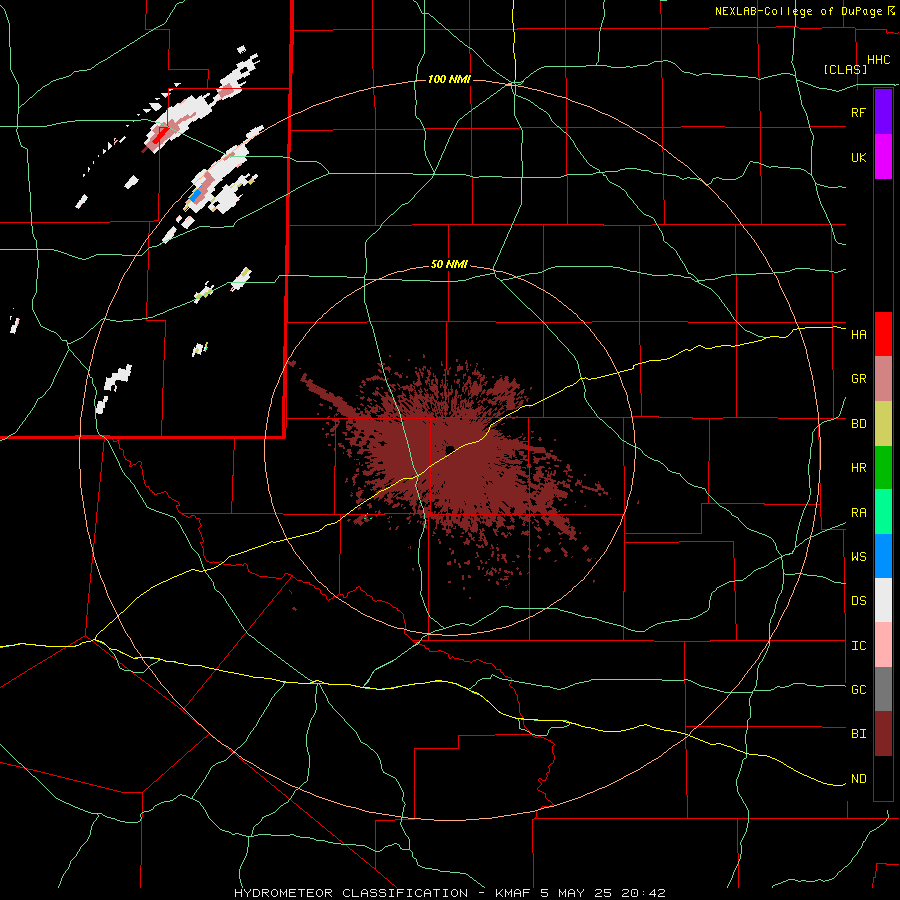Click the BD legend label
The height and width of the screenshot is (900, 900).
(x=858, y=424)
